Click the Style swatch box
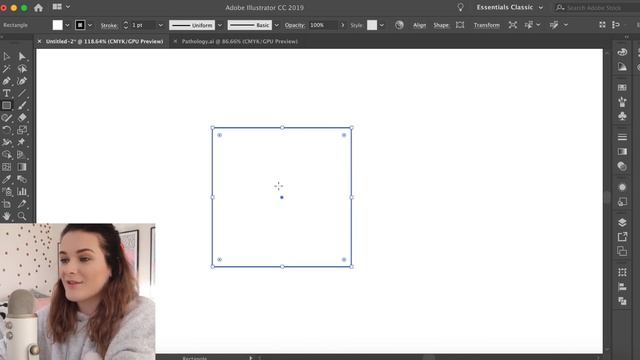Viewport: 640px width, 360px height. click(372, 25)
